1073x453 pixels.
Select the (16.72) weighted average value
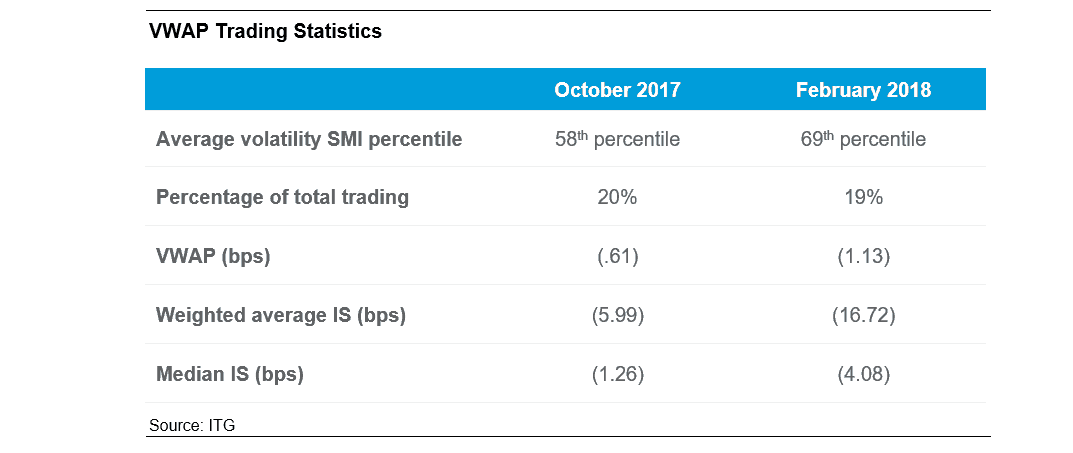click(x=863, y=316)
